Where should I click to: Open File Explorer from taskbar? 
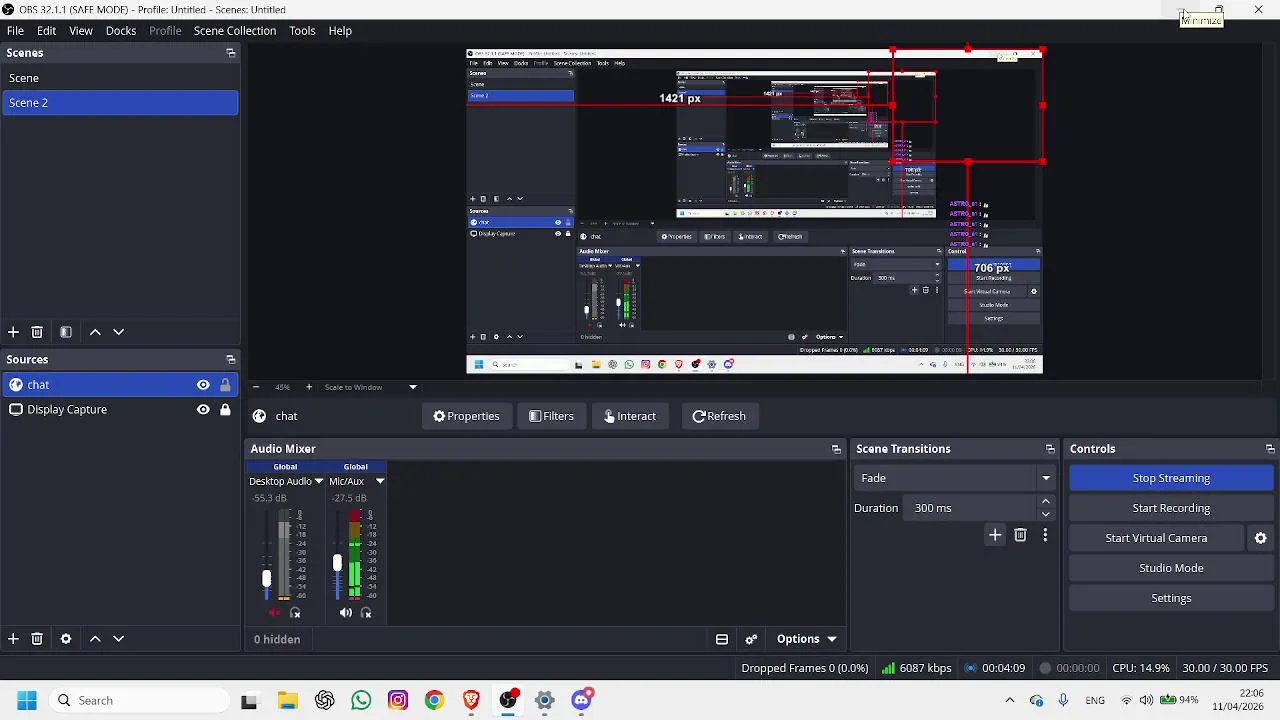pyautogui.click(x=288, y=700)
